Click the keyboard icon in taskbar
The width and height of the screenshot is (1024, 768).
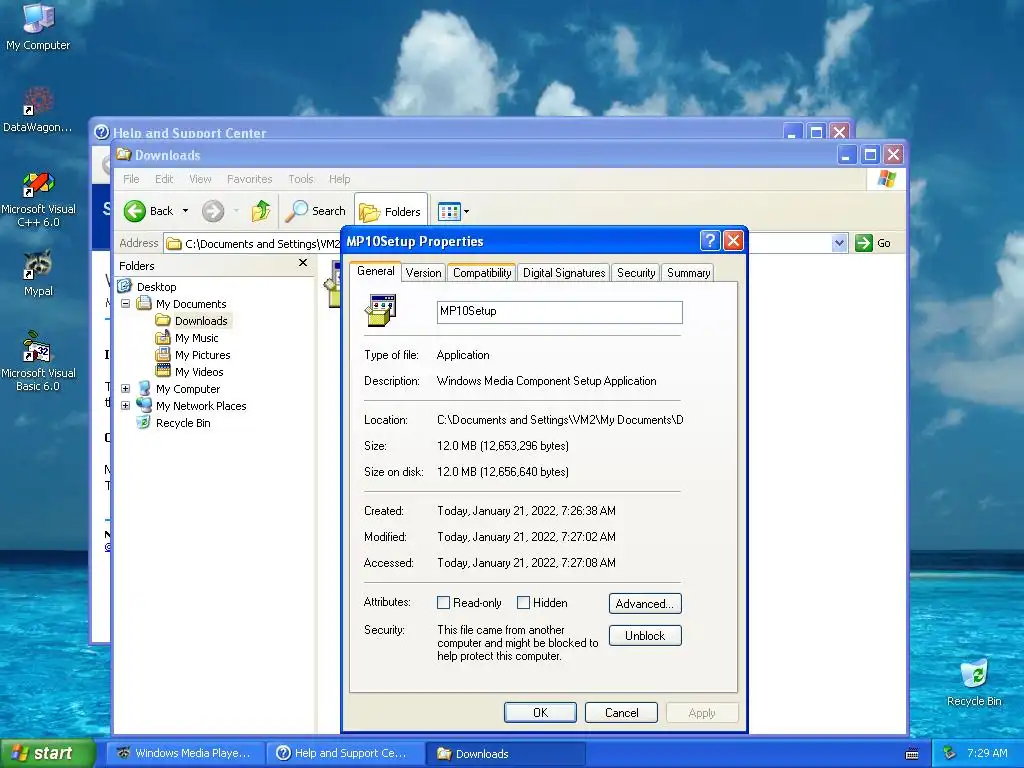(x=912, y=754)
